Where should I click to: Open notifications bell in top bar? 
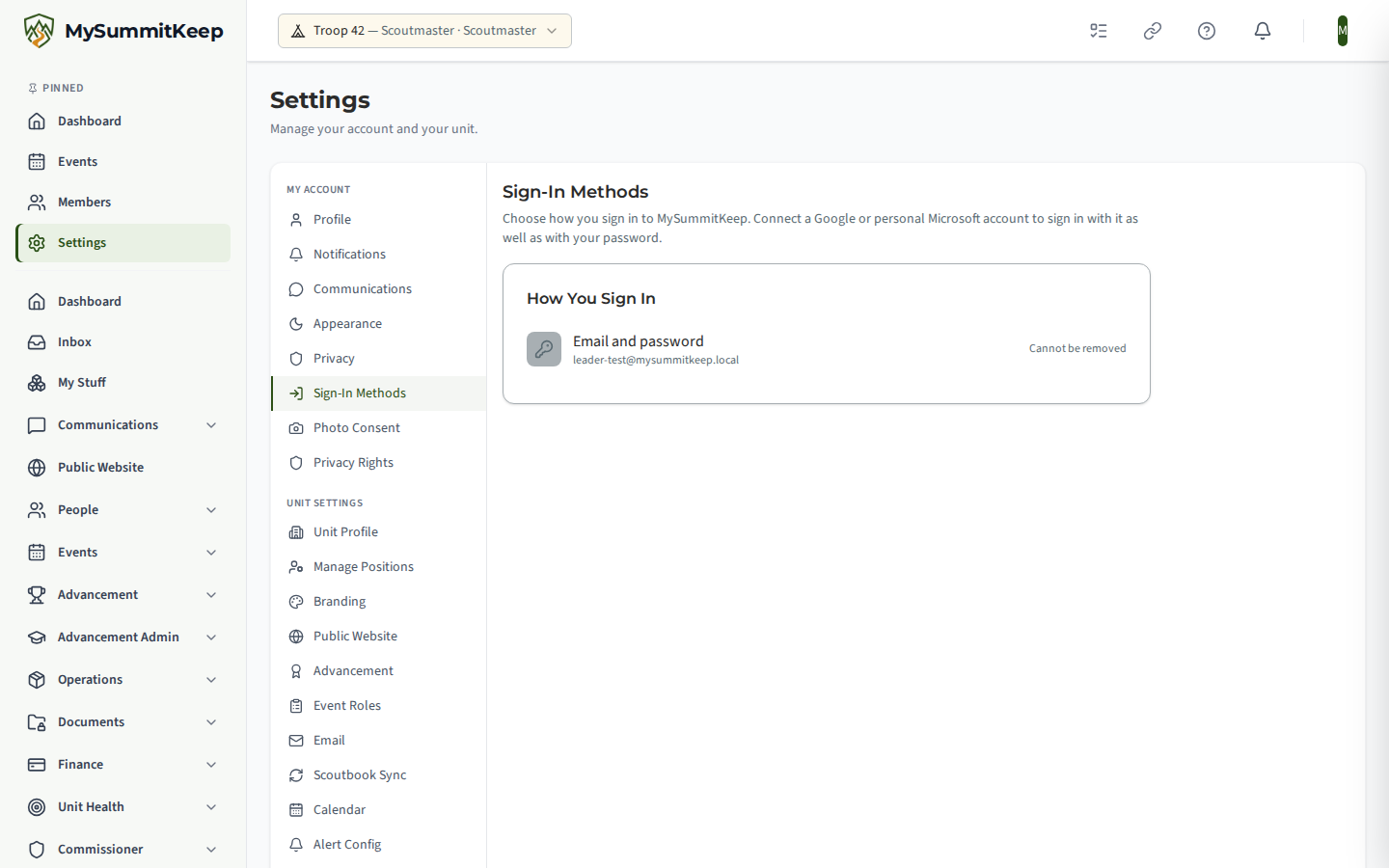tap(1263, 31)
